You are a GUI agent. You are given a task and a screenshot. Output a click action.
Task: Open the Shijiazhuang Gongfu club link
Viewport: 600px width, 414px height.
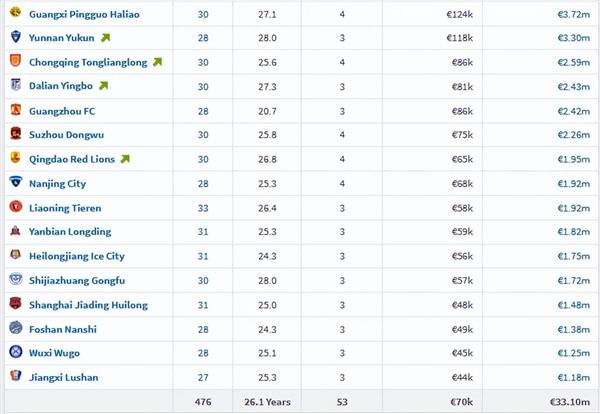coord(76,280)
